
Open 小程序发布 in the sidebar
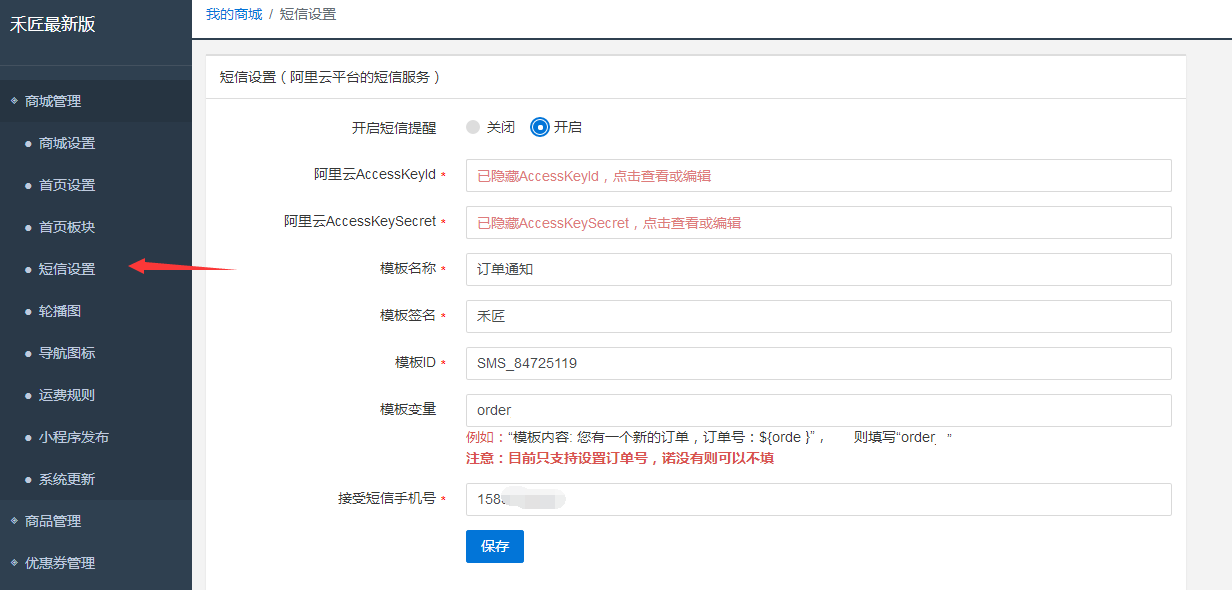point(74,437)
